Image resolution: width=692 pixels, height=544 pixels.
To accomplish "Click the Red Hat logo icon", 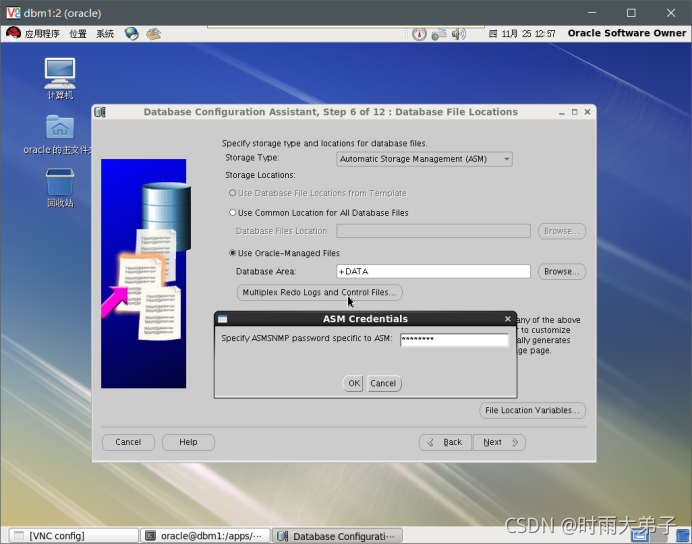I will pyautogui.click(x=13, y=33).
